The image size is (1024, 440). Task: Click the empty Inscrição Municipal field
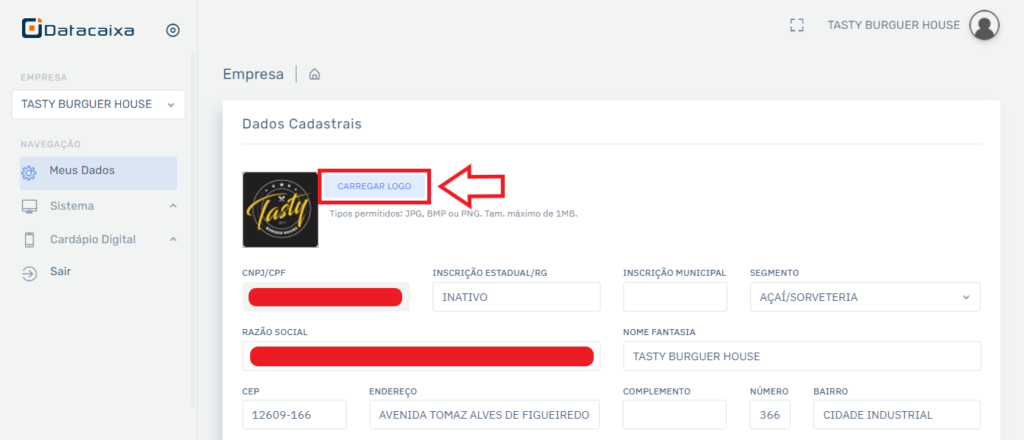675,297
